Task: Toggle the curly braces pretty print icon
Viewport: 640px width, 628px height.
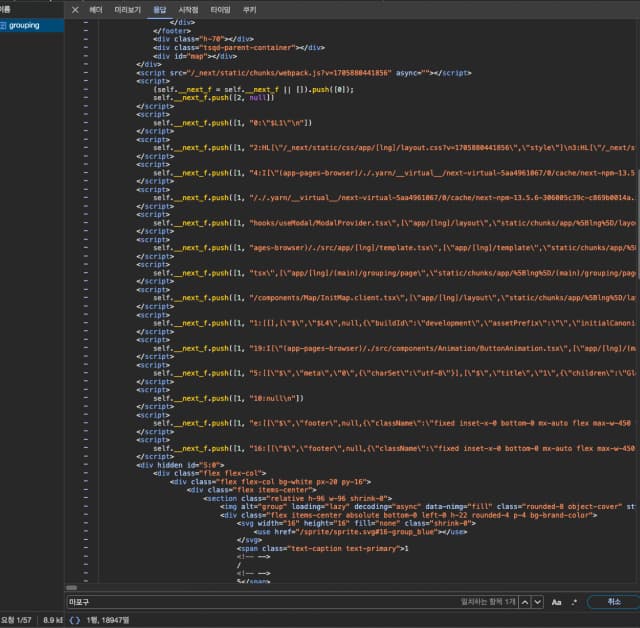Action: point(75,620)
